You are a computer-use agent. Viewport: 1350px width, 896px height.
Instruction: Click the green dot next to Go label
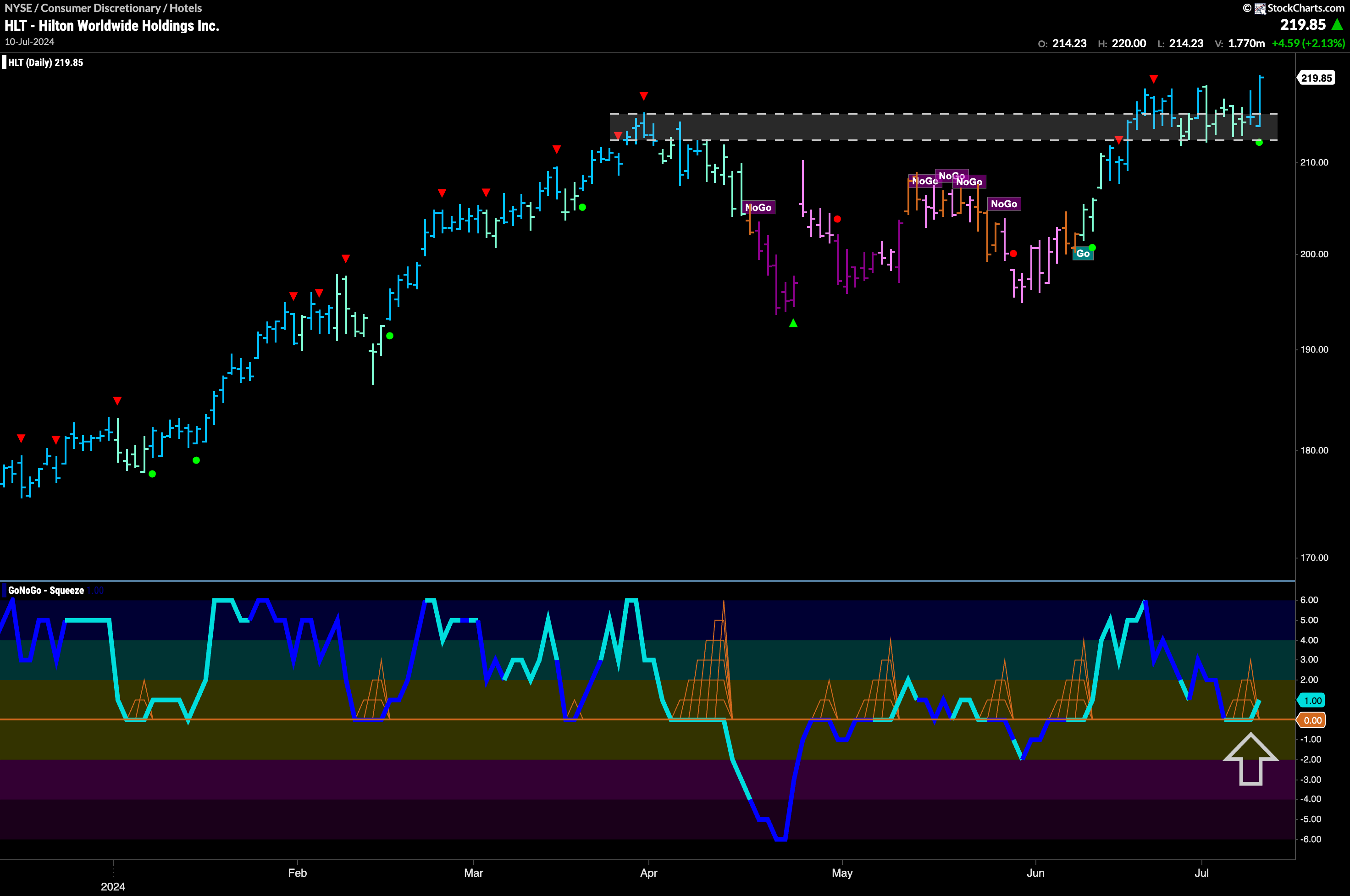1092,248
